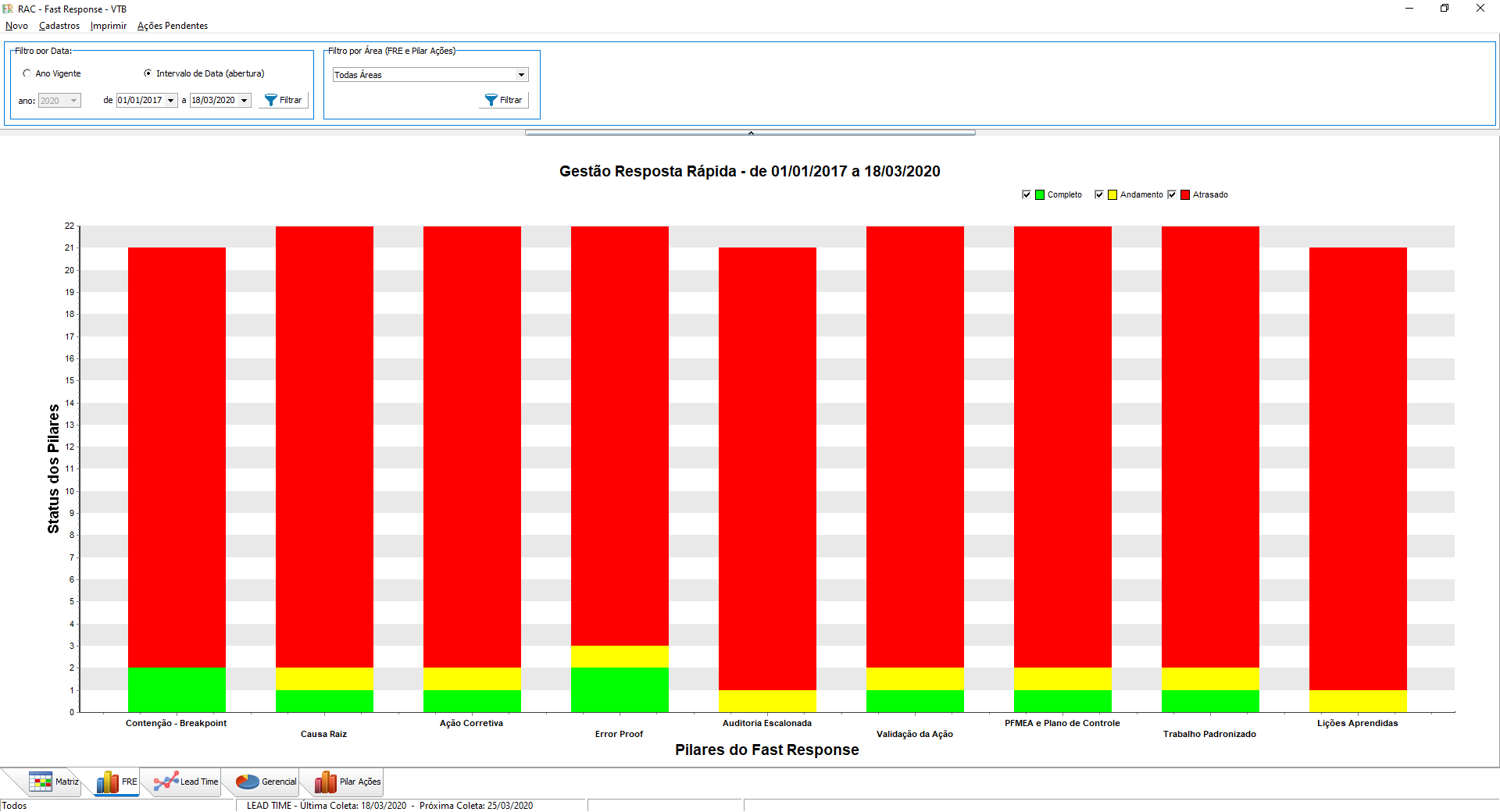Click the red bar of Validação da Ação
The image size is (1500, 812).
tap(915, 447)
